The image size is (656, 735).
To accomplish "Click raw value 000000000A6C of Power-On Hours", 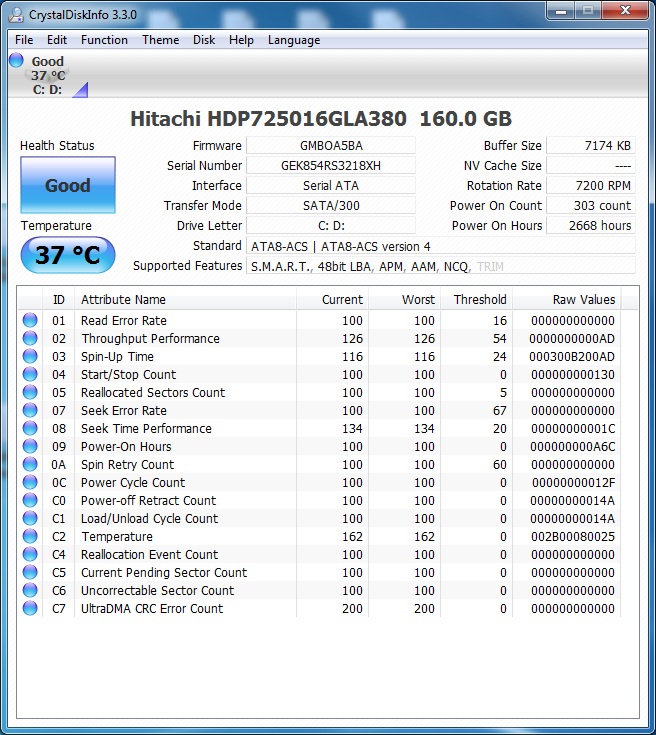I will click(573, 447).
